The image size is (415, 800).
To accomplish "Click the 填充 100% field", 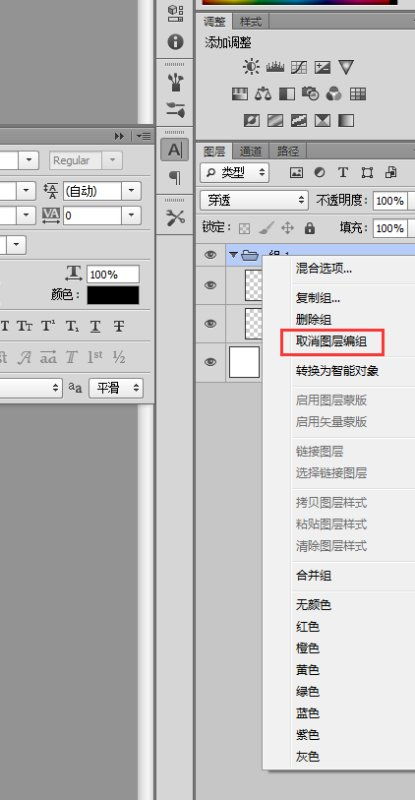I will pyautogui.click(x=390, y=228).
